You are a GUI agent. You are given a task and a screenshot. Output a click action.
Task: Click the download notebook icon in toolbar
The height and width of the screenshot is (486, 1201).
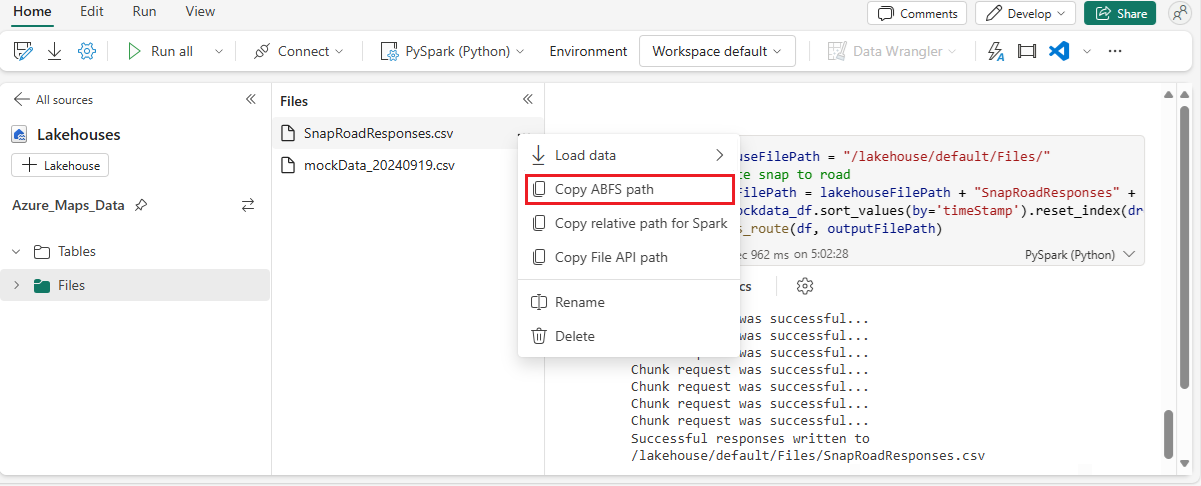pyautogui.click(x=55, y=51)
